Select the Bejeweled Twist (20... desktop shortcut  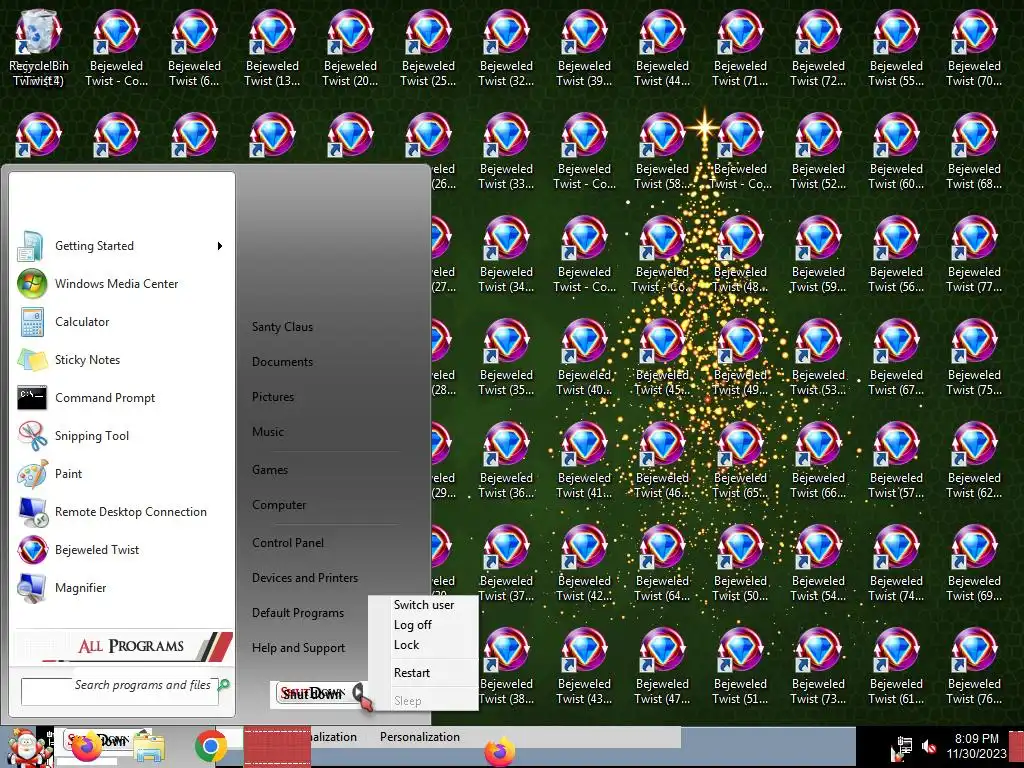coord(350,48)
